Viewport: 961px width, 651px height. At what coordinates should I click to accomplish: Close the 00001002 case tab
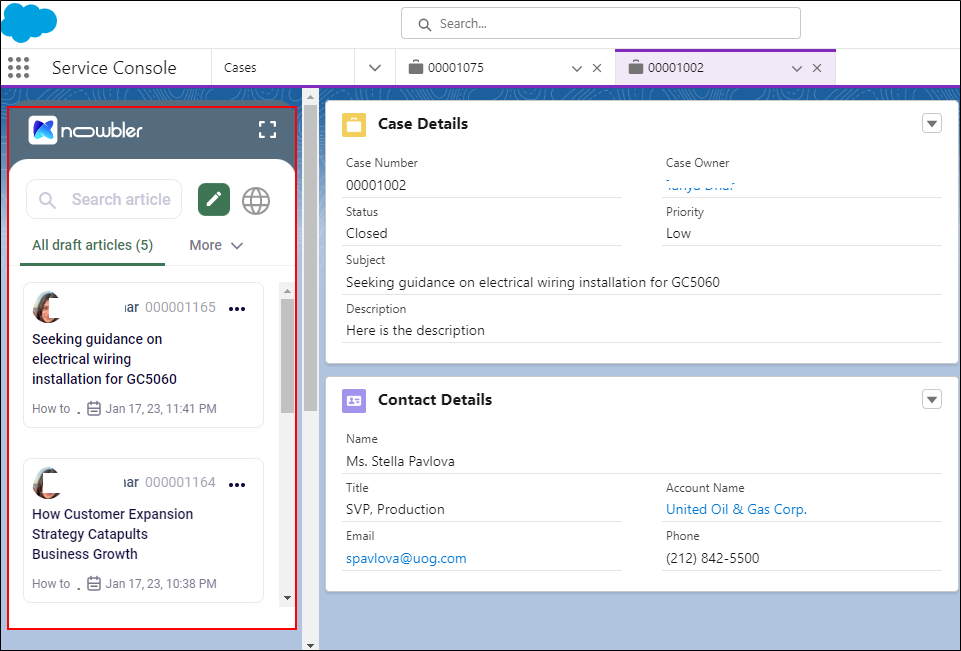coord(817,68)
